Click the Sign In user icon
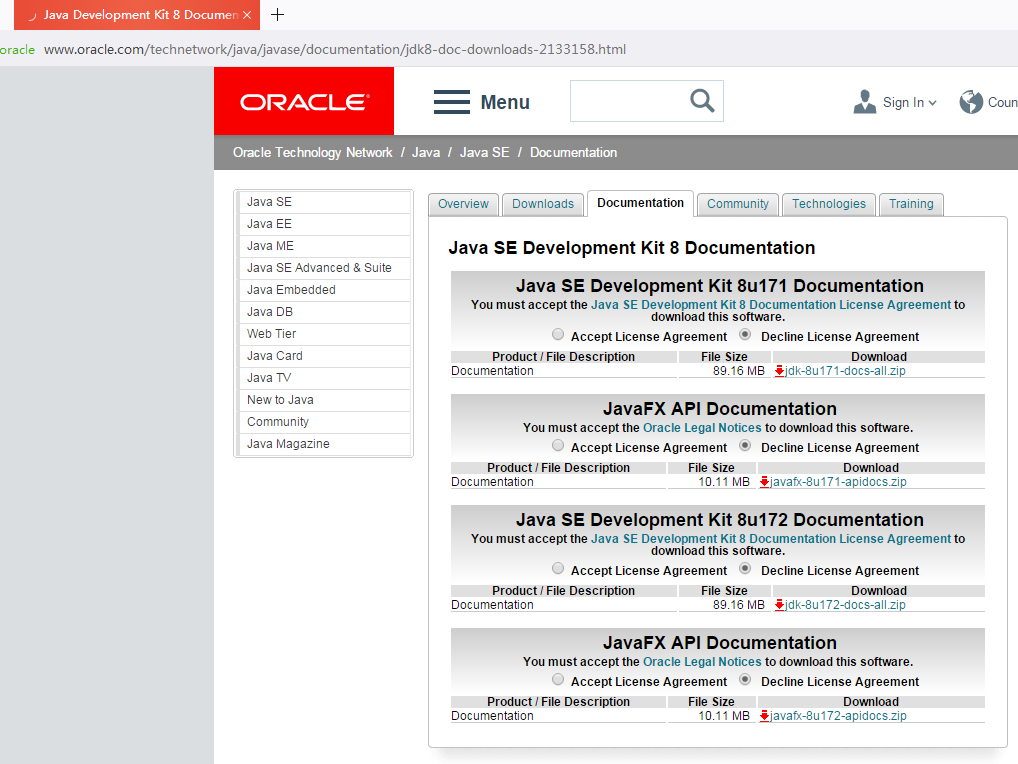The height and width of the screenshot is (764, 1018). [x=864, y=102]
